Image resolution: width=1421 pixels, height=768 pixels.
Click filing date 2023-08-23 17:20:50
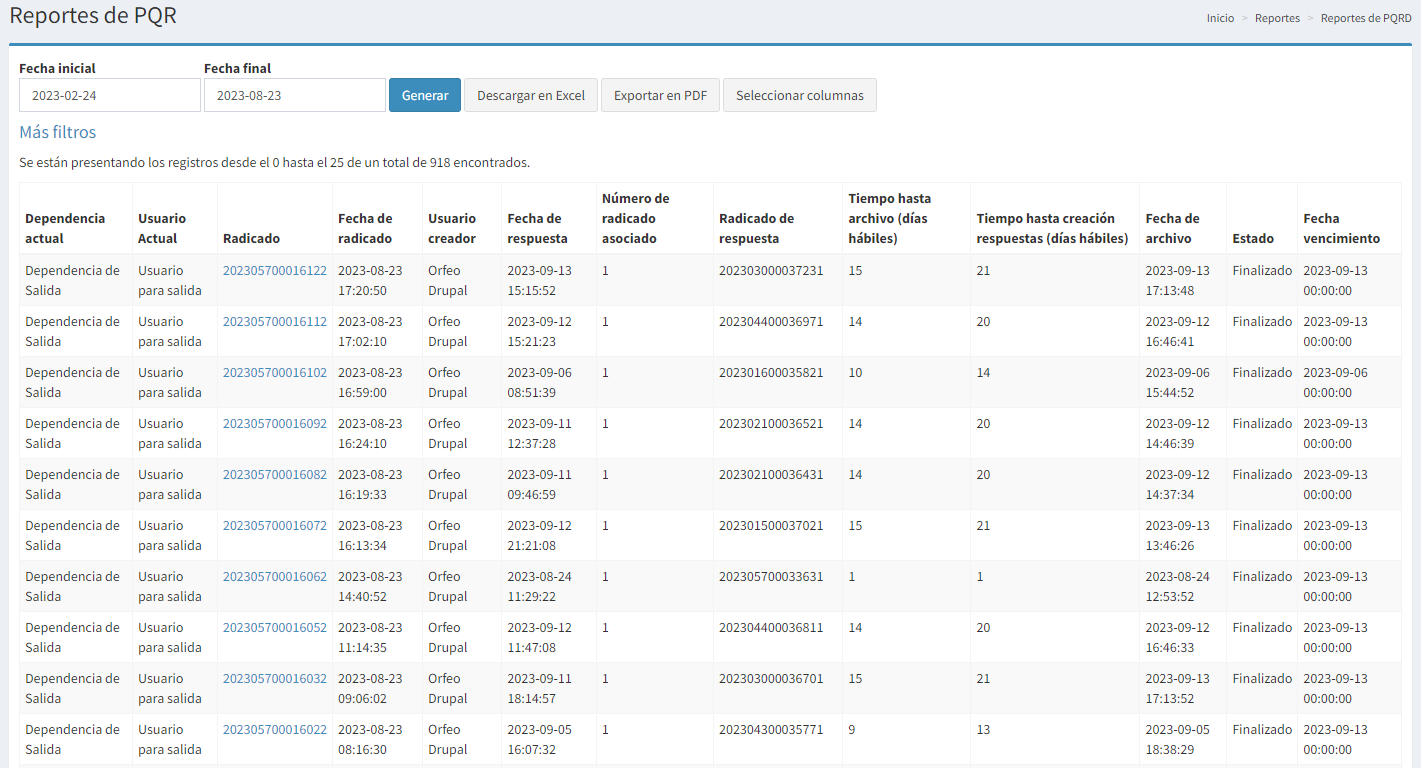point(370,280)
